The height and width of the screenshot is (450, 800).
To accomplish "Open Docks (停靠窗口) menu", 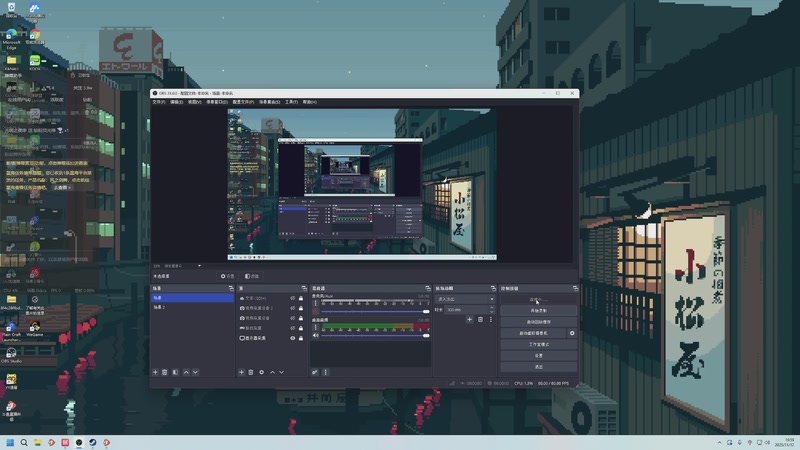I will tap(217, 102).
